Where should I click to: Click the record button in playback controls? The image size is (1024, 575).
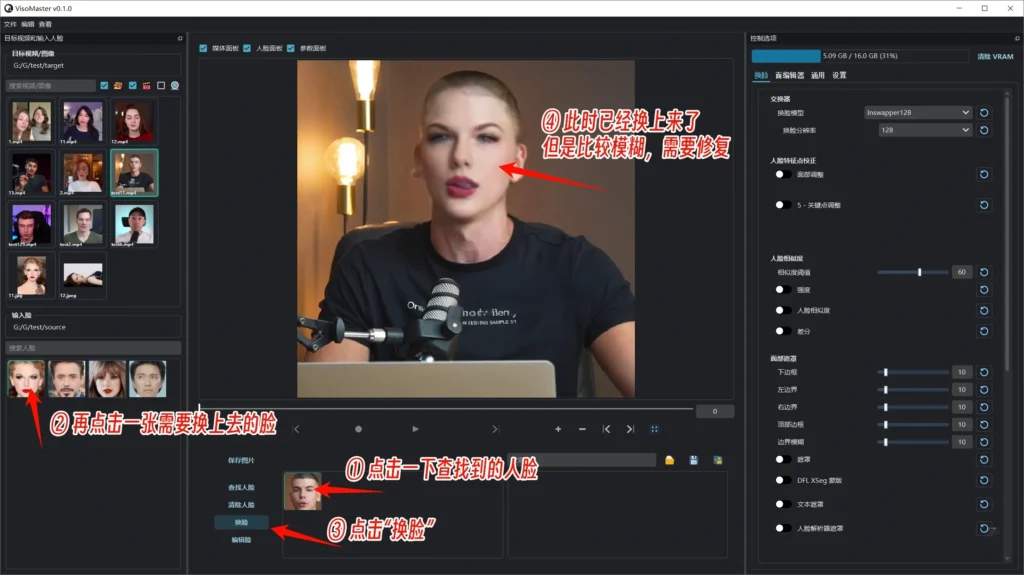(x=358, y=429)
